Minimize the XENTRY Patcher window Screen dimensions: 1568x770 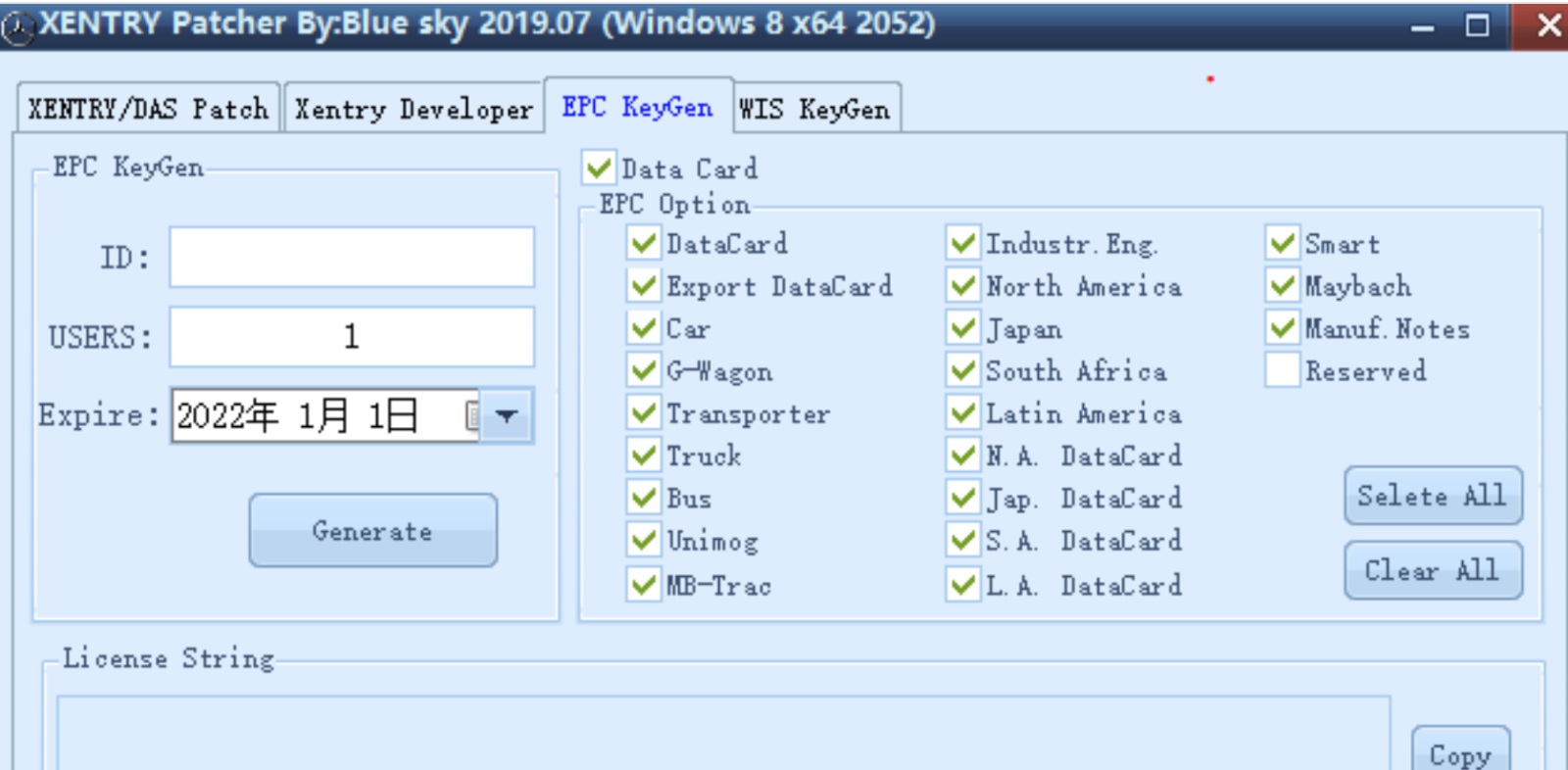click(x=1422, y=26)
